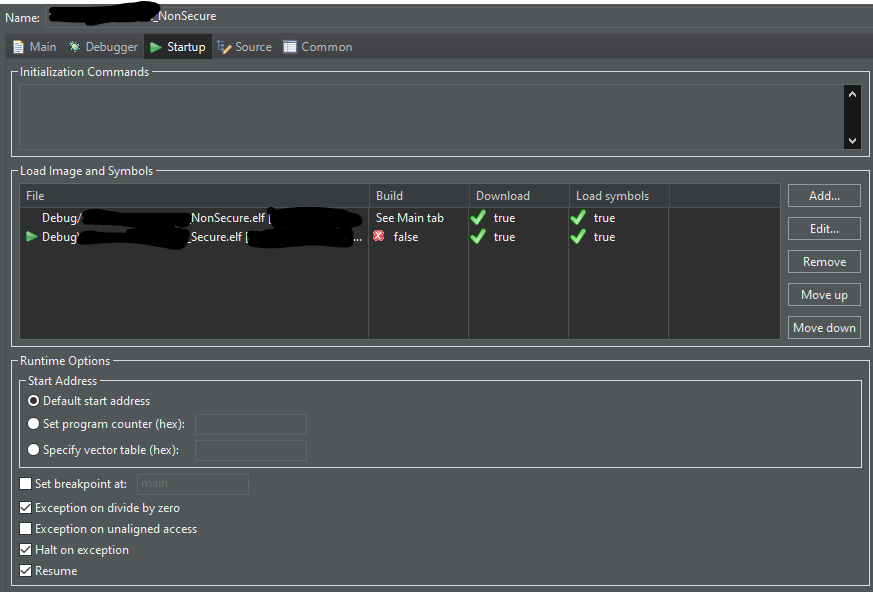Check the Set breakpoint at option
Screen dimensions: 873x592
pyautogui.click(x=25, y=484)
